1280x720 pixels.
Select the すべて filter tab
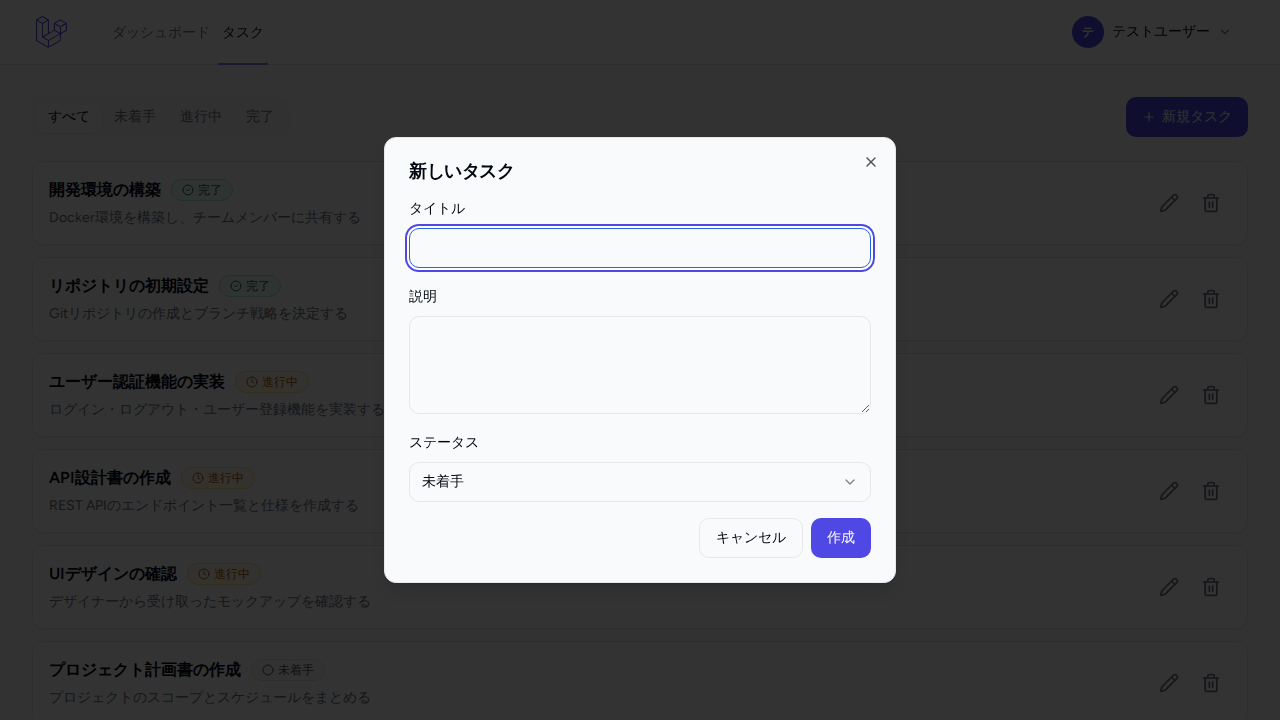[x=69, y=117]
